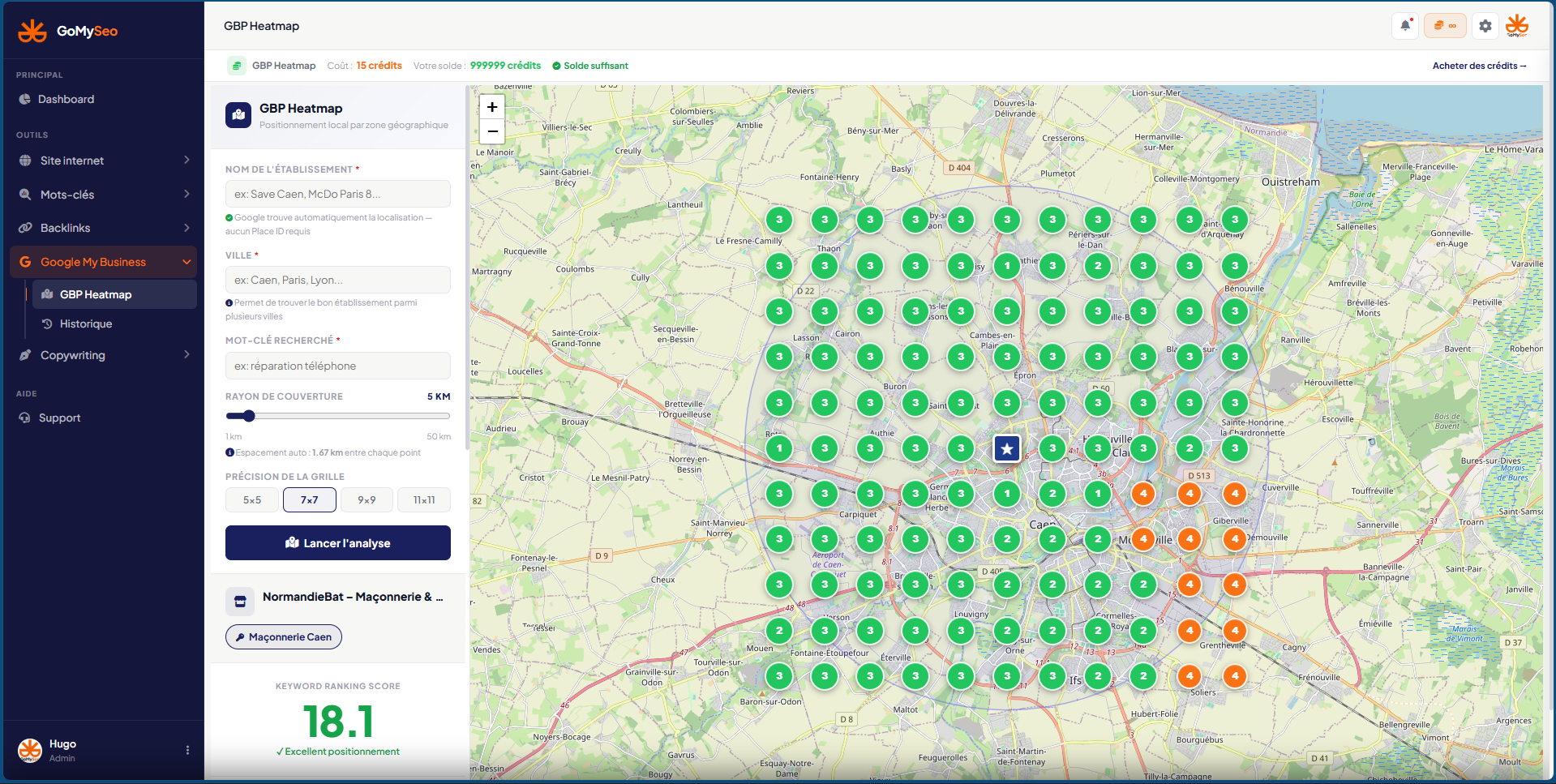
Task: Expand the Mots-clés submenu chevron
Action: [x=186, y=194]
